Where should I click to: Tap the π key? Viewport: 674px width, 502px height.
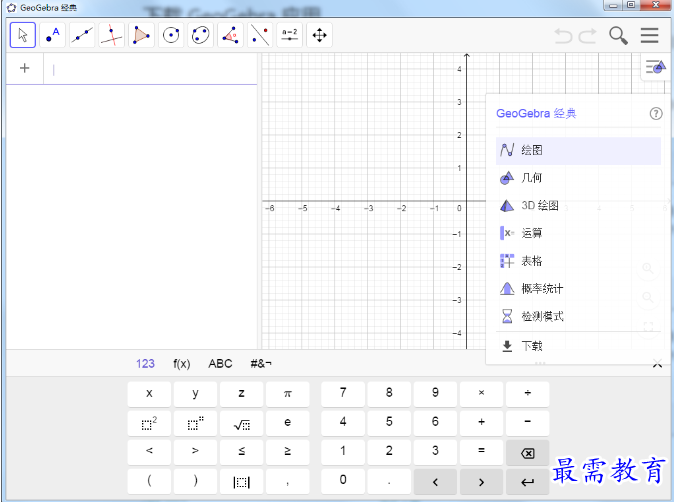[288, 394]
